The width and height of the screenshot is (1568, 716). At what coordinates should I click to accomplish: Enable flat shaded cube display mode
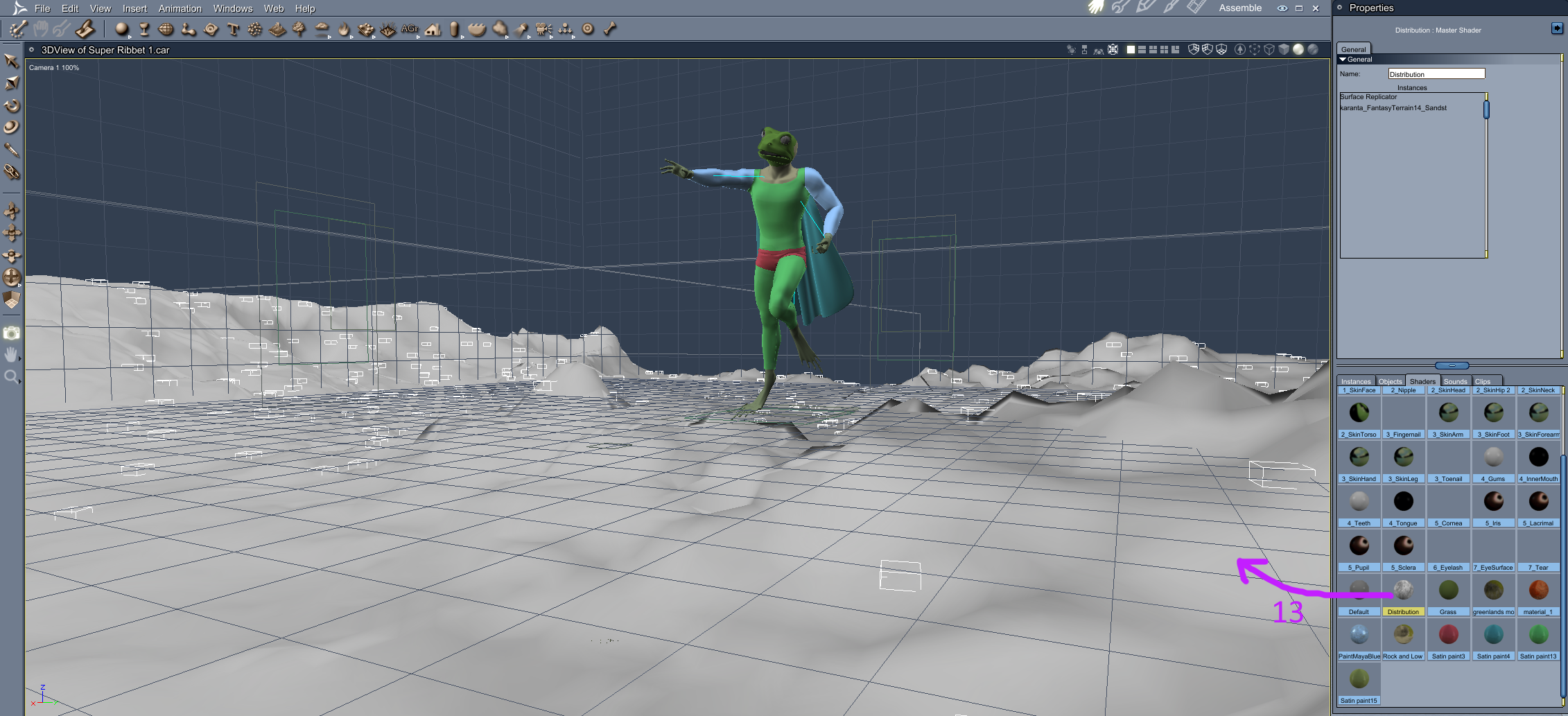click(x=1283, y=49)
